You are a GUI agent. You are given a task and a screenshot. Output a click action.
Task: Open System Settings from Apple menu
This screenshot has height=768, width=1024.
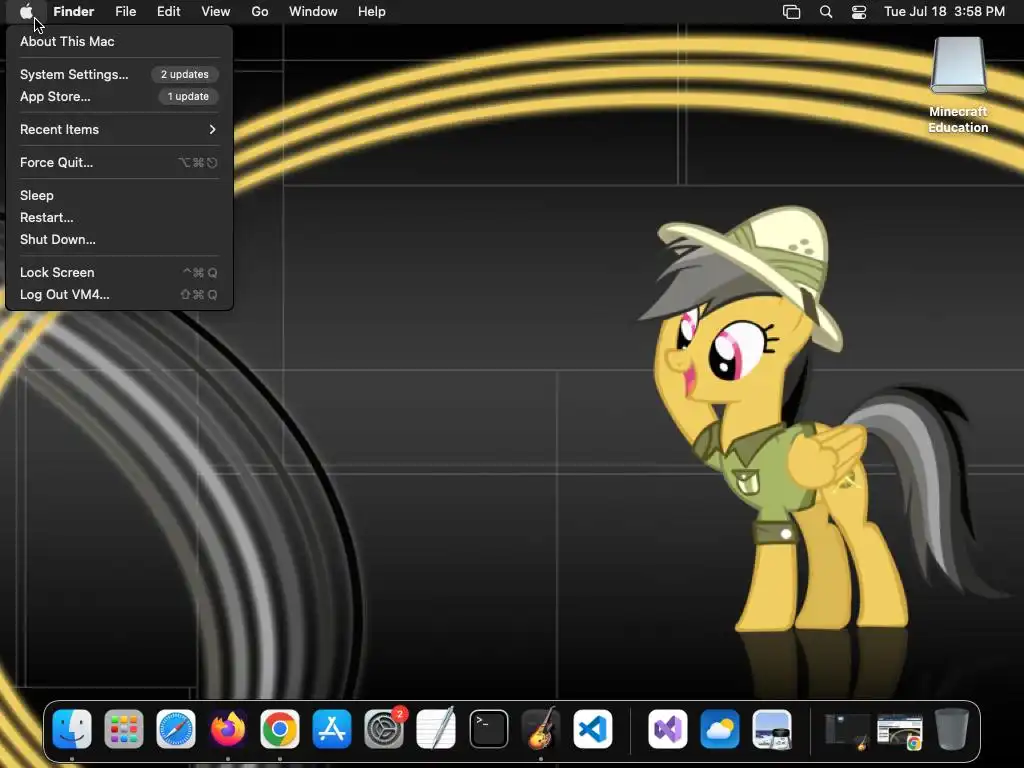(120, 74)
